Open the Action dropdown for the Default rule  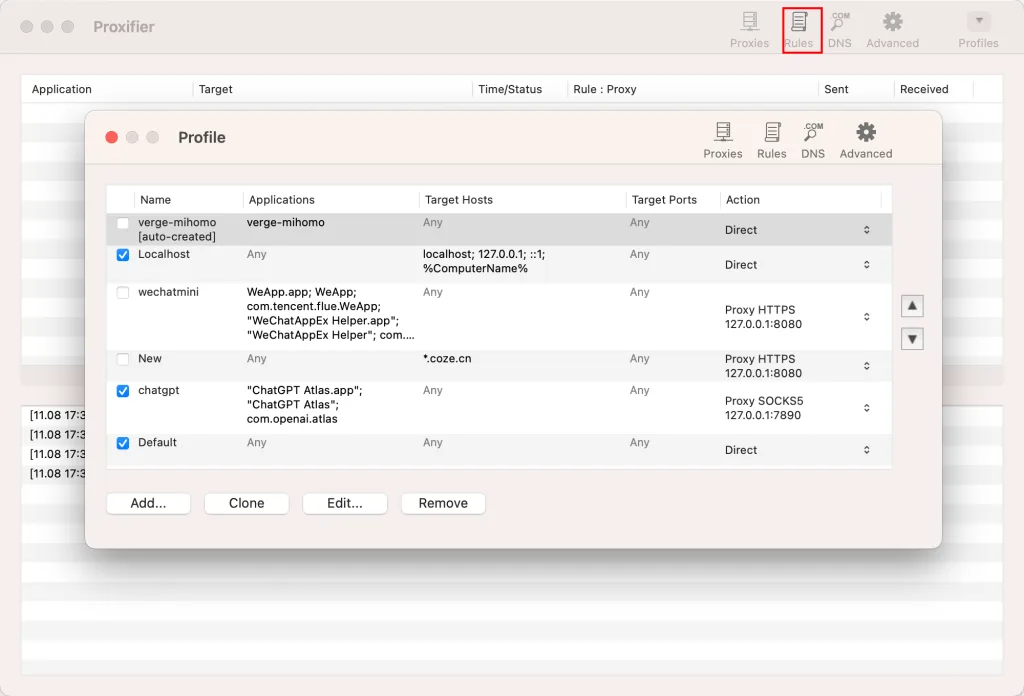(868, 450)
